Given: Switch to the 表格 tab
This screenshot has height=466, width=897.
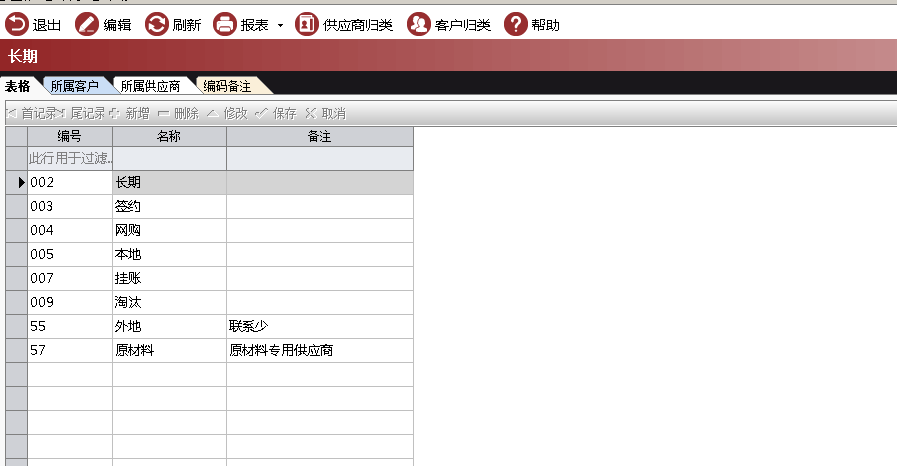Looking at the screenshot, I should (x=18, y=86).
